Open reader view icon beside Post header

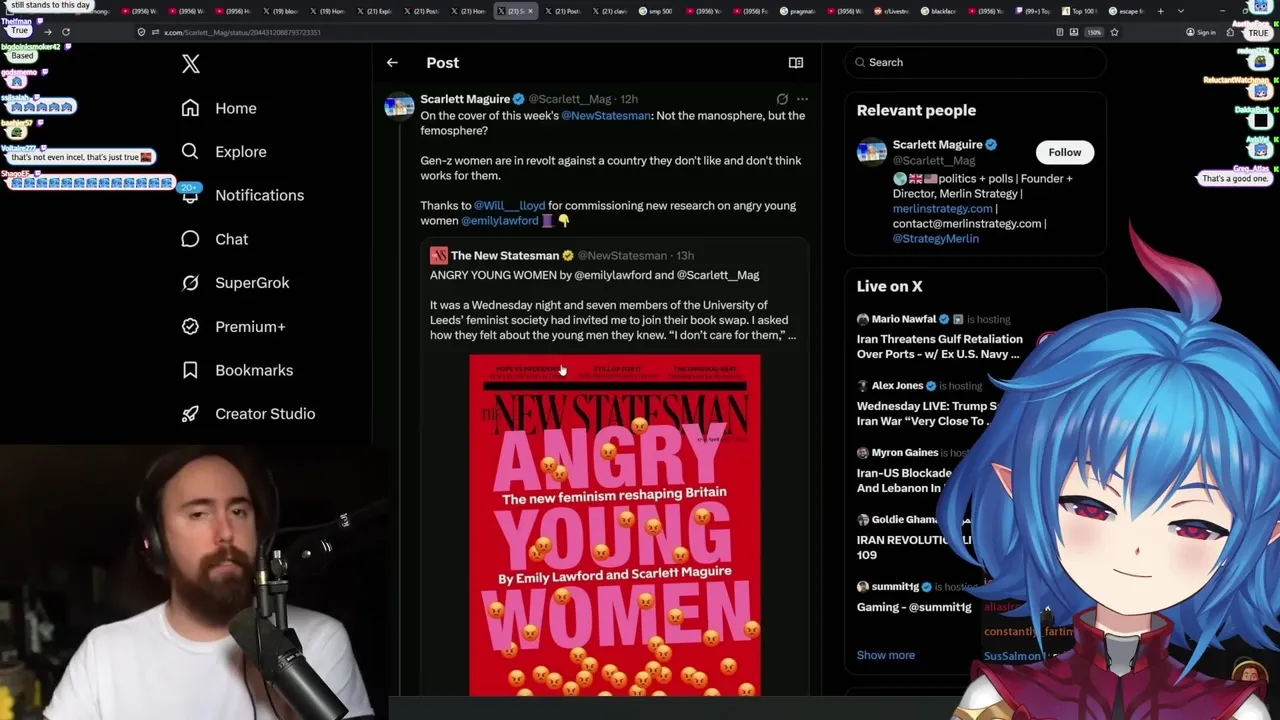(x=796, y=63)
